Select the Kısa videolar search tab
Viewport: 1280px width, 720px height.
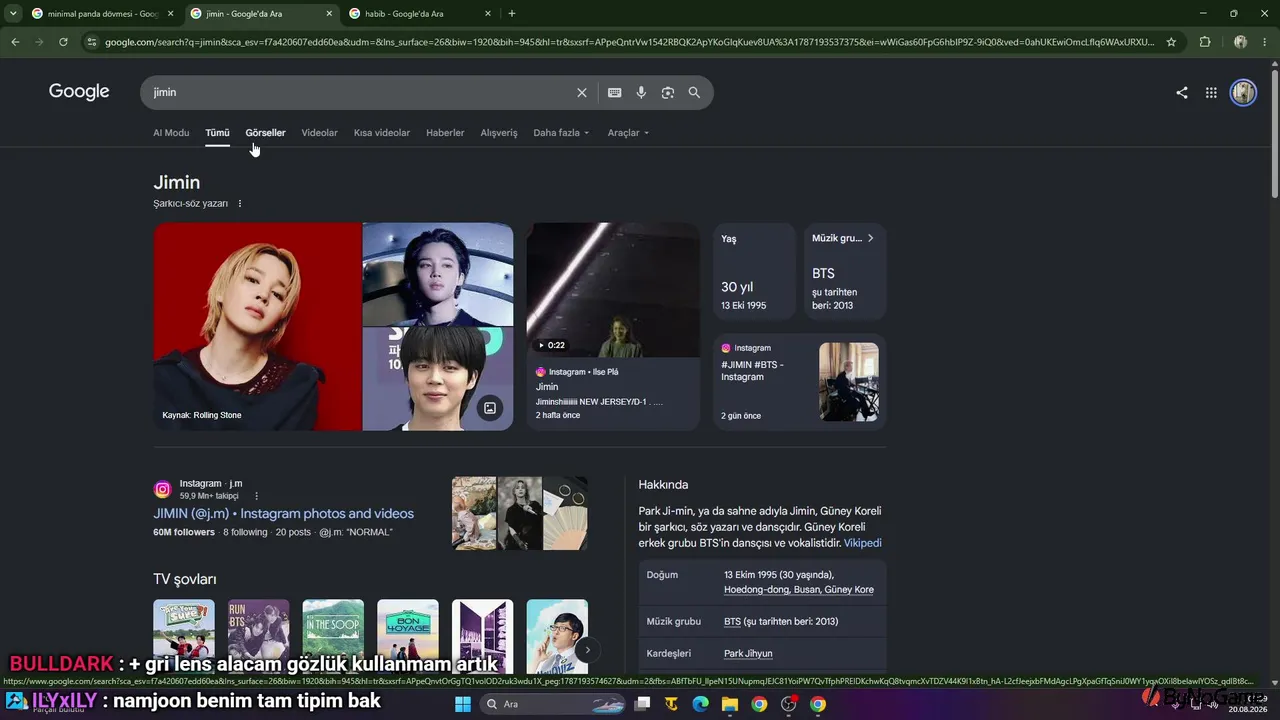click(x=382, y=133)
